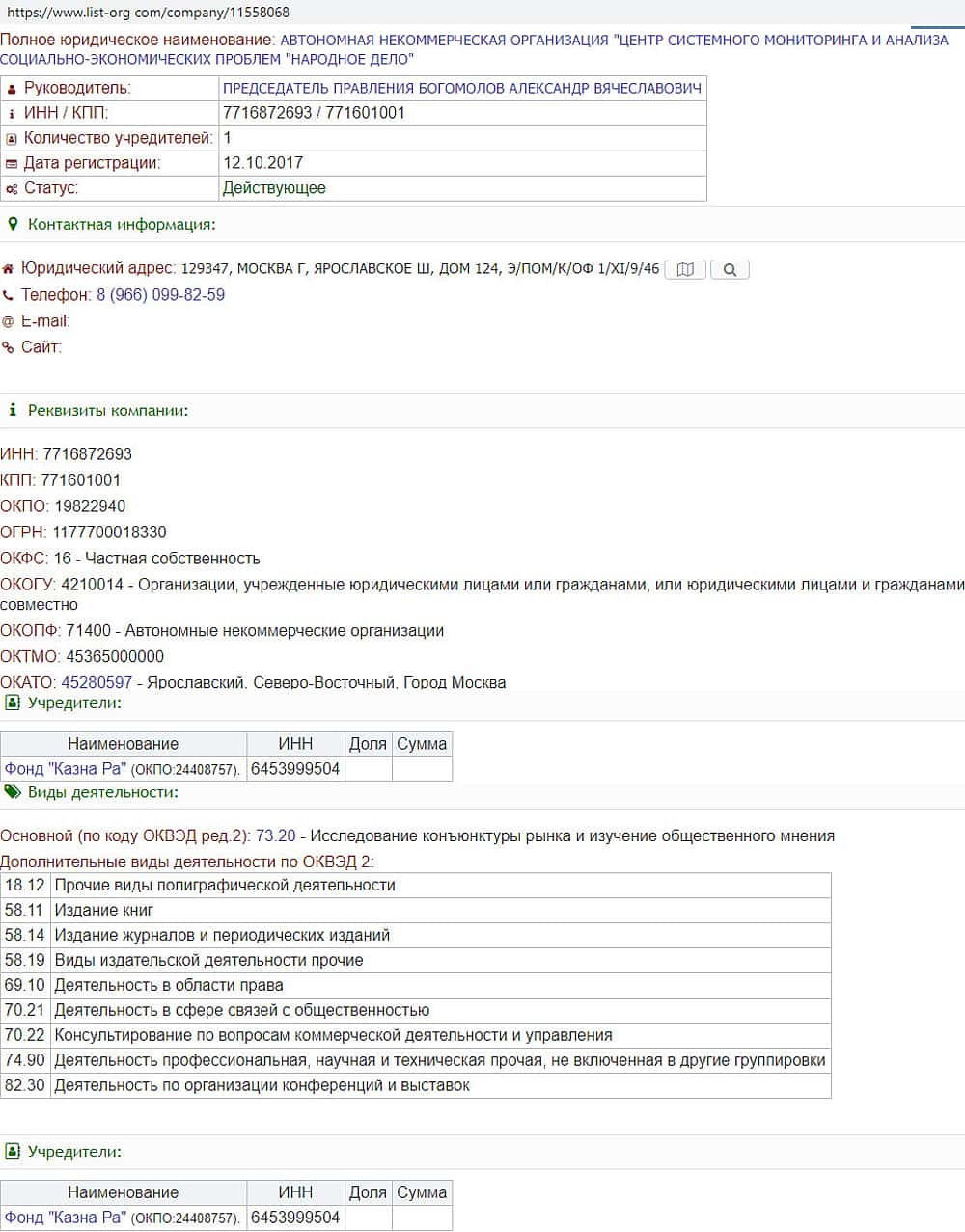The width and height of the screenshot is (965, 1232).
Task: Click the phone number 8 (966) 099-82-59
Action: (x=160, y=295)
